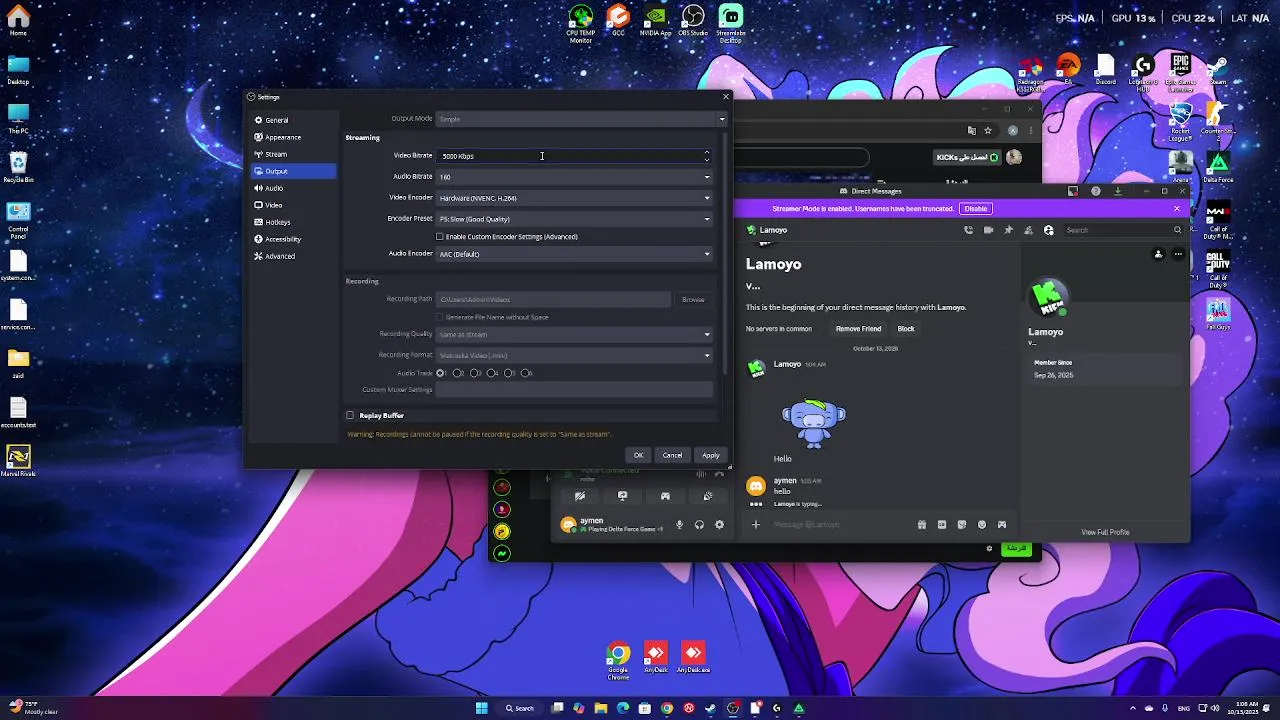Click Apply in the Settings dialog
Viewport: 1280px width, 720px height.
(710, 455)
